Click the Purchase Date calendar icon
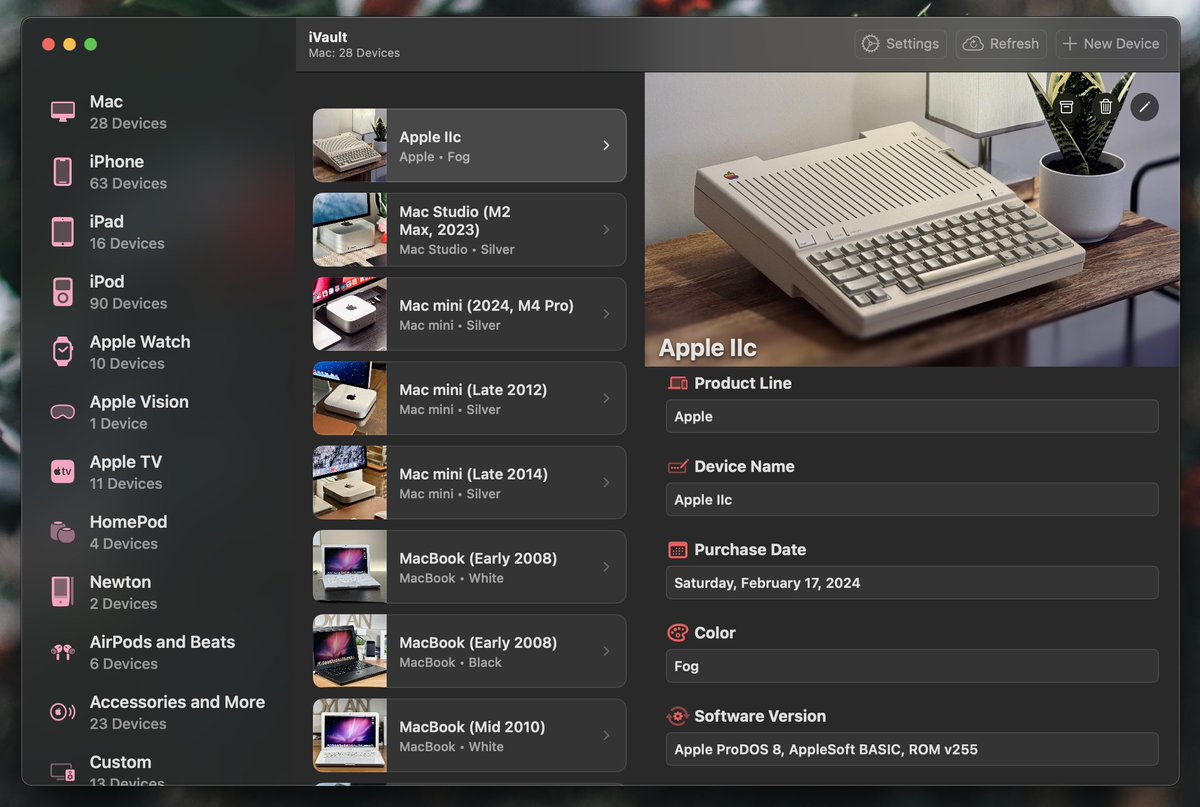Screen dimensions: 1200x807 pyautogui.click(x=678, y=550)
